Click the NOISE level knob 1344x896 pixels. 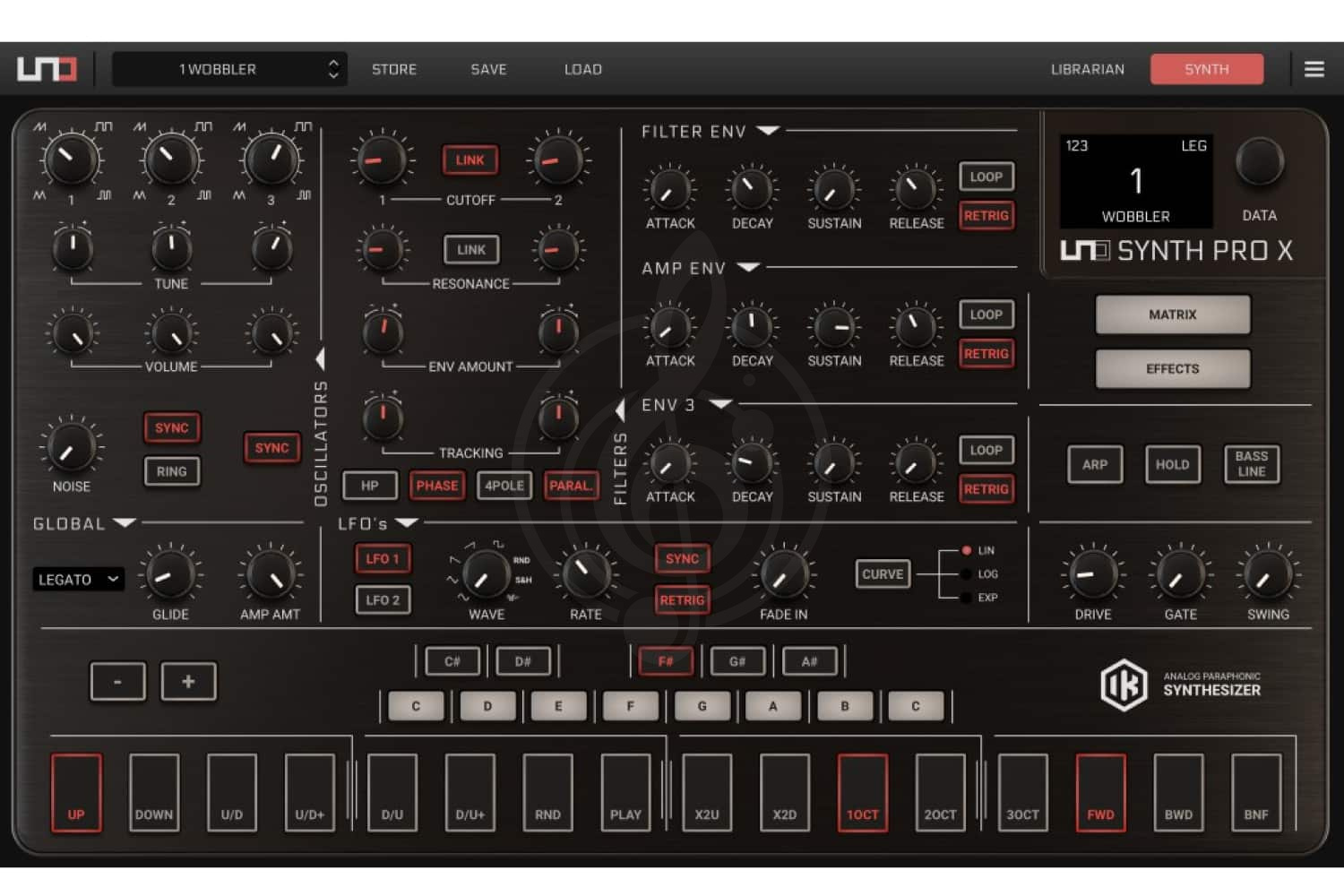point(71,447)
